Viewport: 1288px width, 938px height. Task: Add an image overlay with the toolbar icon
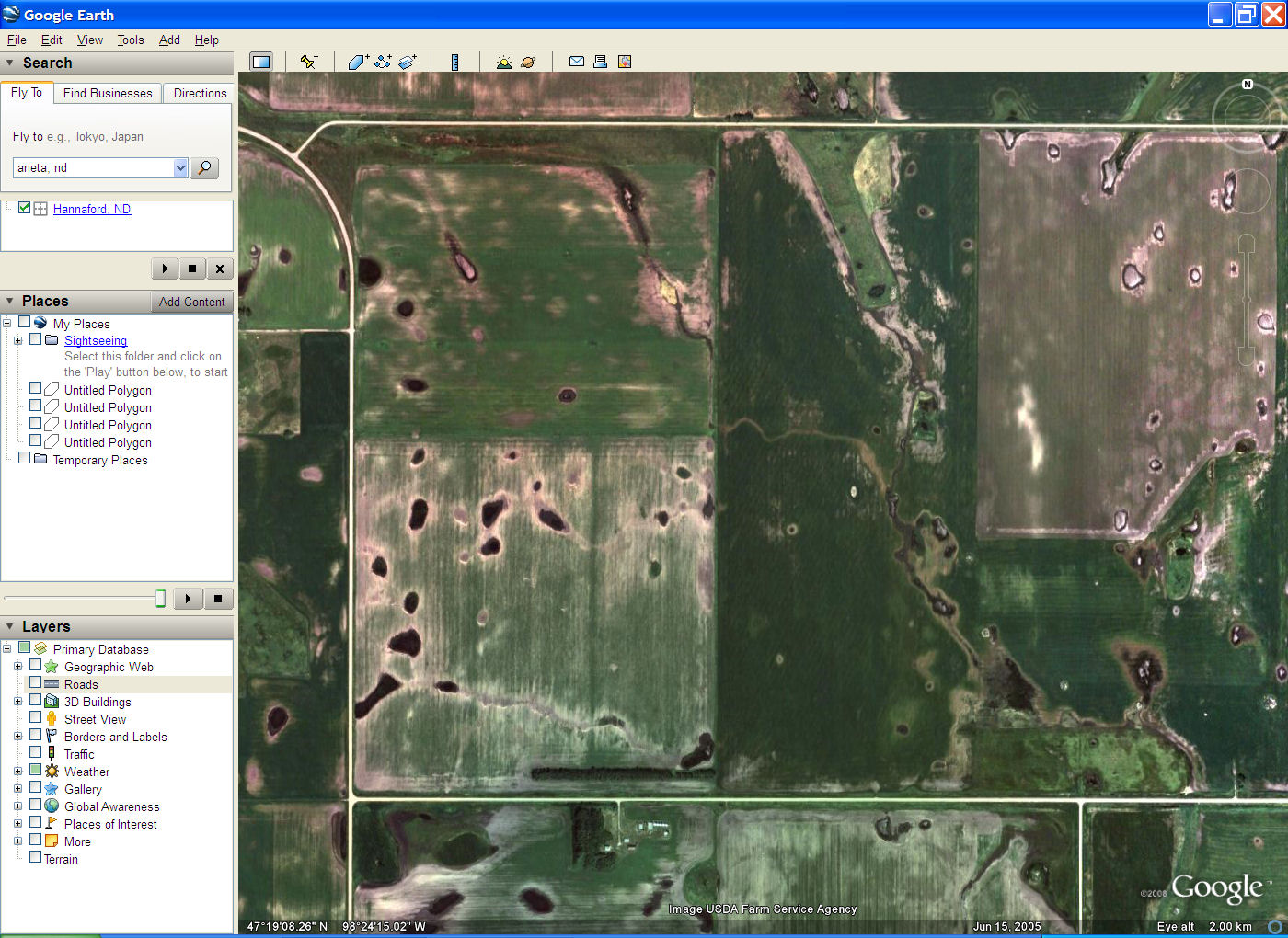(408, 62)
